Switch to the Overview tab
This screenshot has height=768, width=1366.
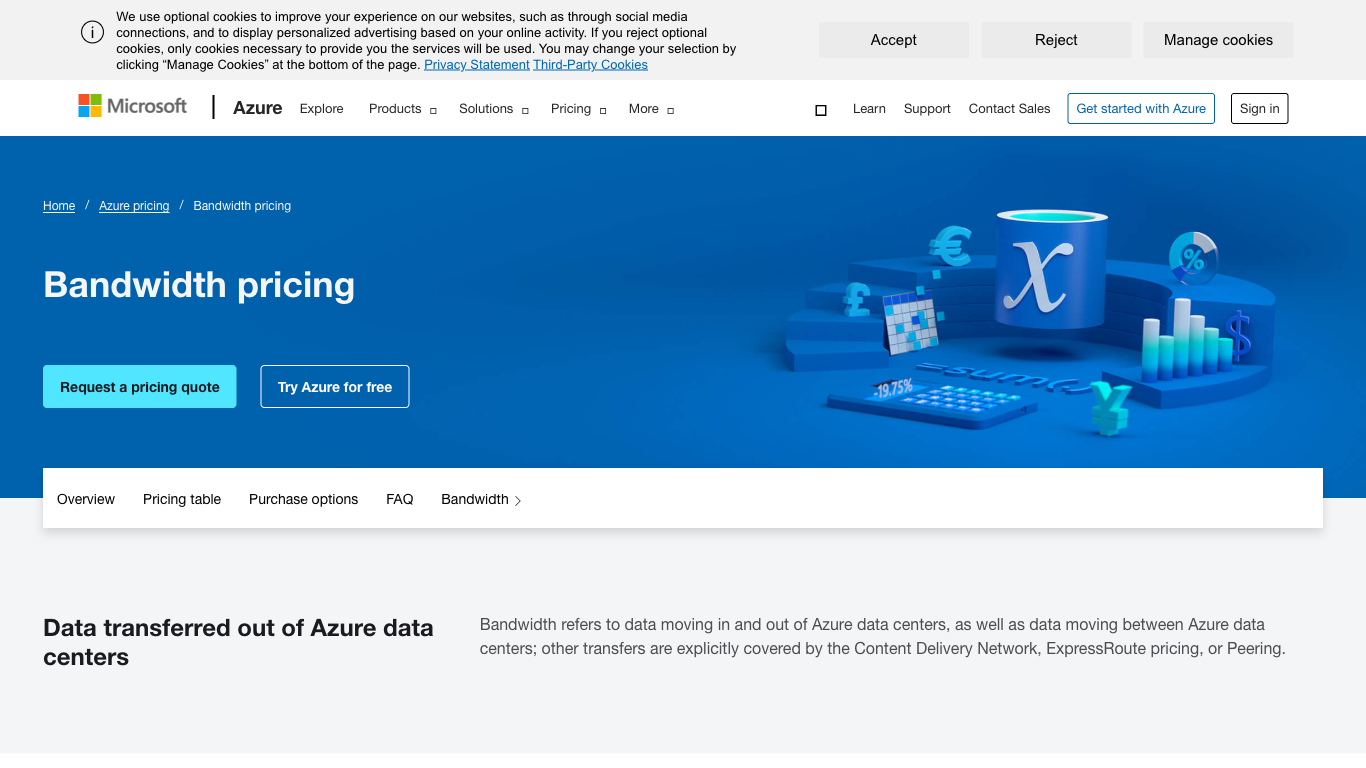86,499
